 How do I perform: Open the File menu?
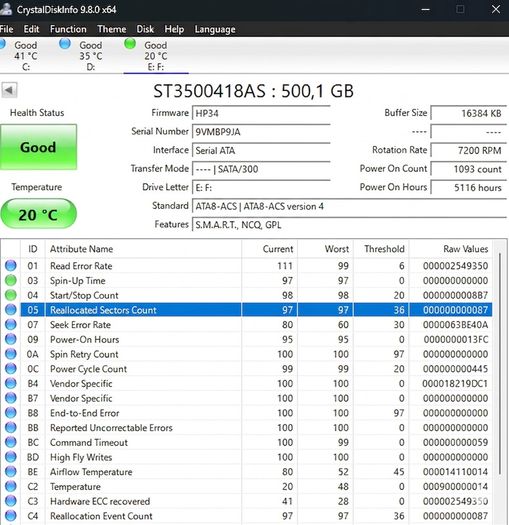pos(6,29)
